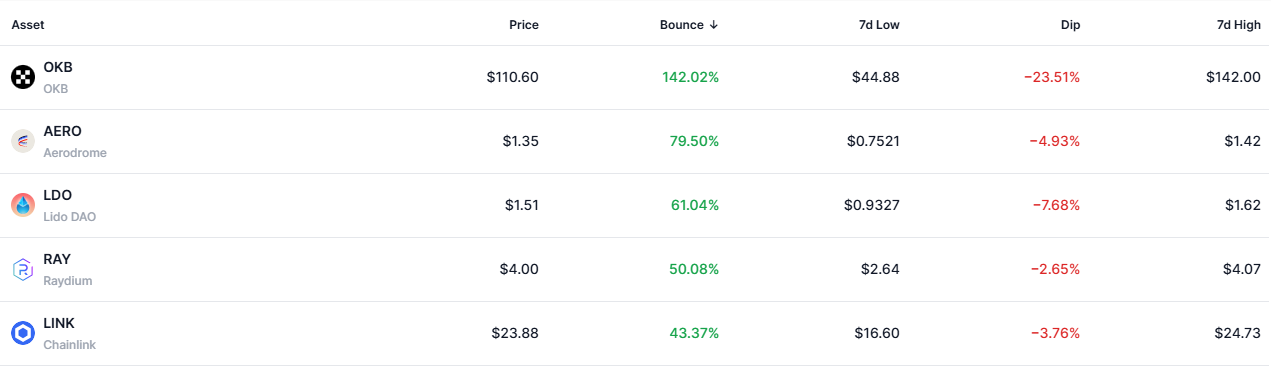Sort table by Dip column header

click(1070, 25)
